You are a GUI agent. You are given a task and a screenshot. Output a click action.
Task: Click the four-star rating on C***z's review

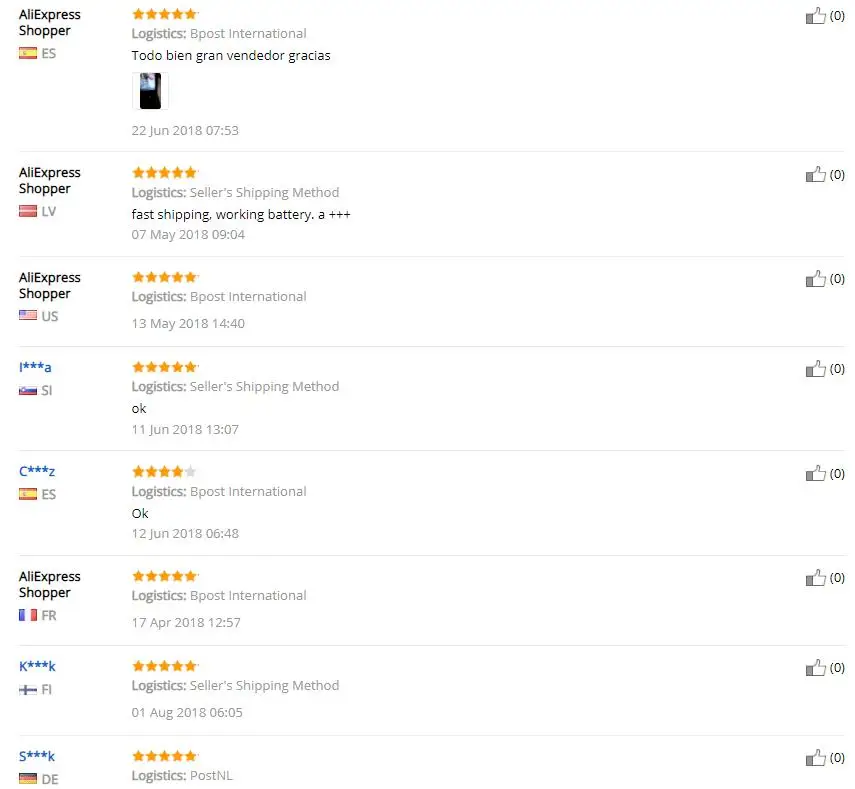tap(164, 471)
